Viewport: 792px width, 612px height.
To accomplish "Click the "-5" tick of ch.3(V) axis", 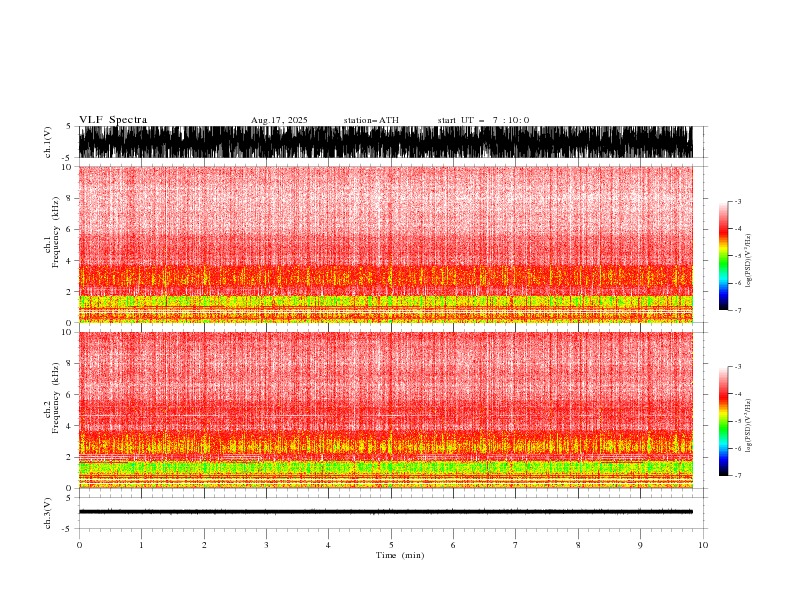I will pos(67,529).
